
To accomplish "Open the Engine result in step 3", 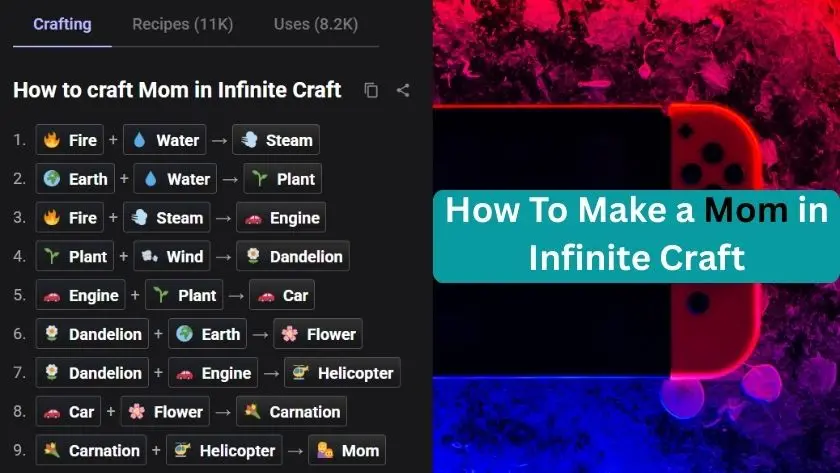I will coord(281,217).
